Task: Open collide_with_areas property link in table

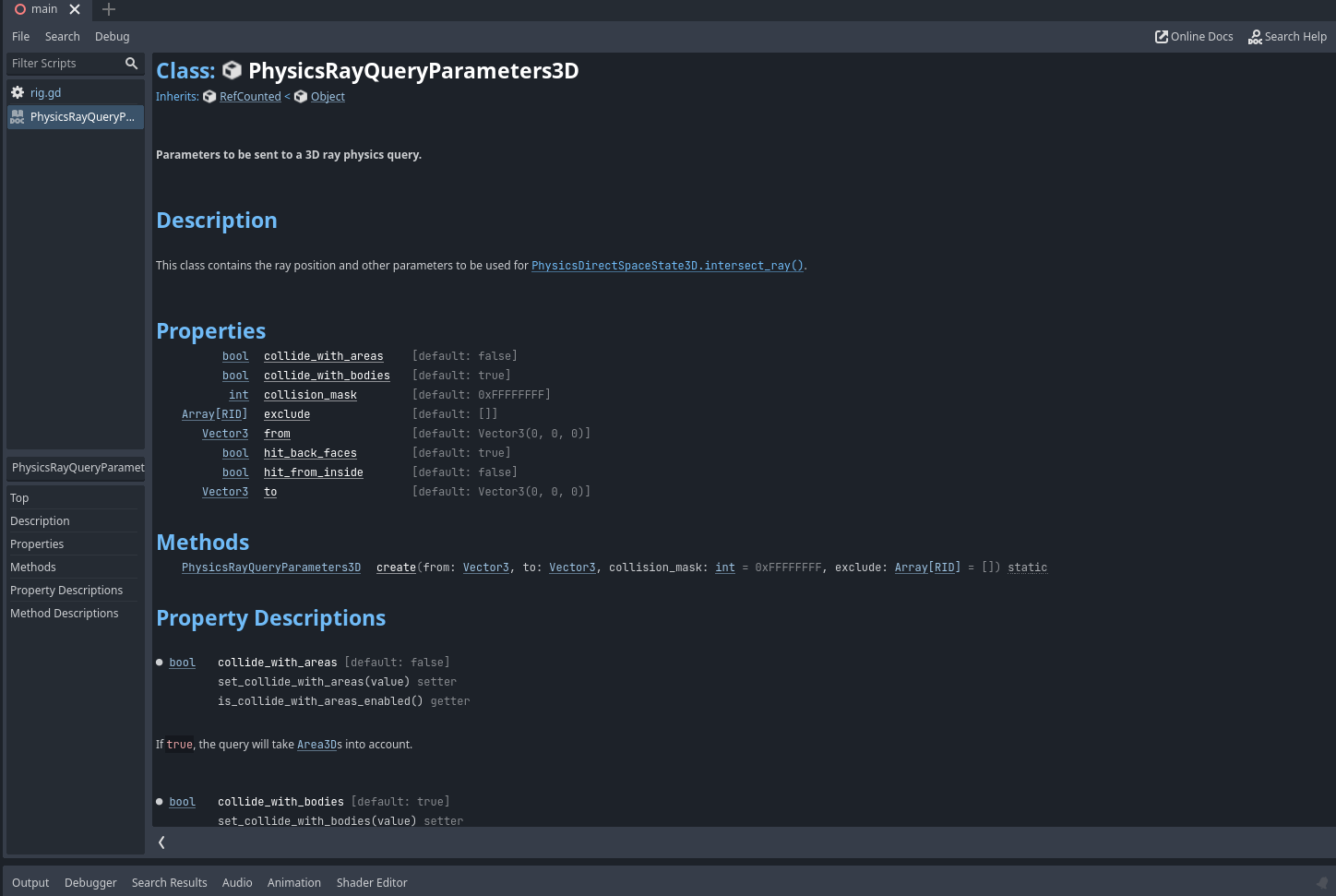Action: coord(324,356)
